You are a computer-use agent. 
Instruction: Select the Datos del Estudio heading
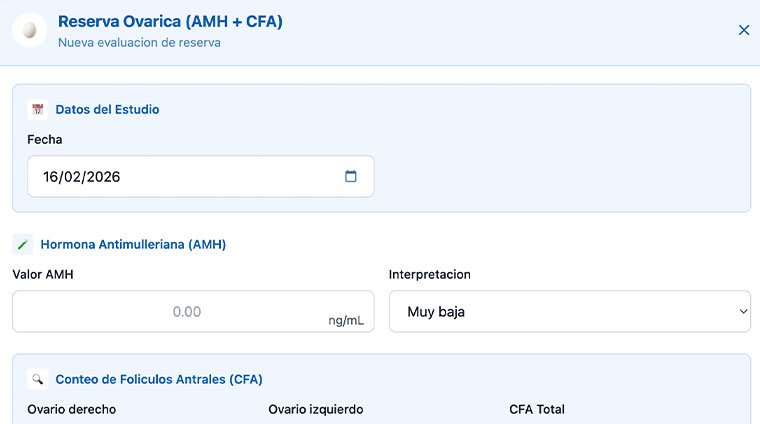[x=107, y=110]
